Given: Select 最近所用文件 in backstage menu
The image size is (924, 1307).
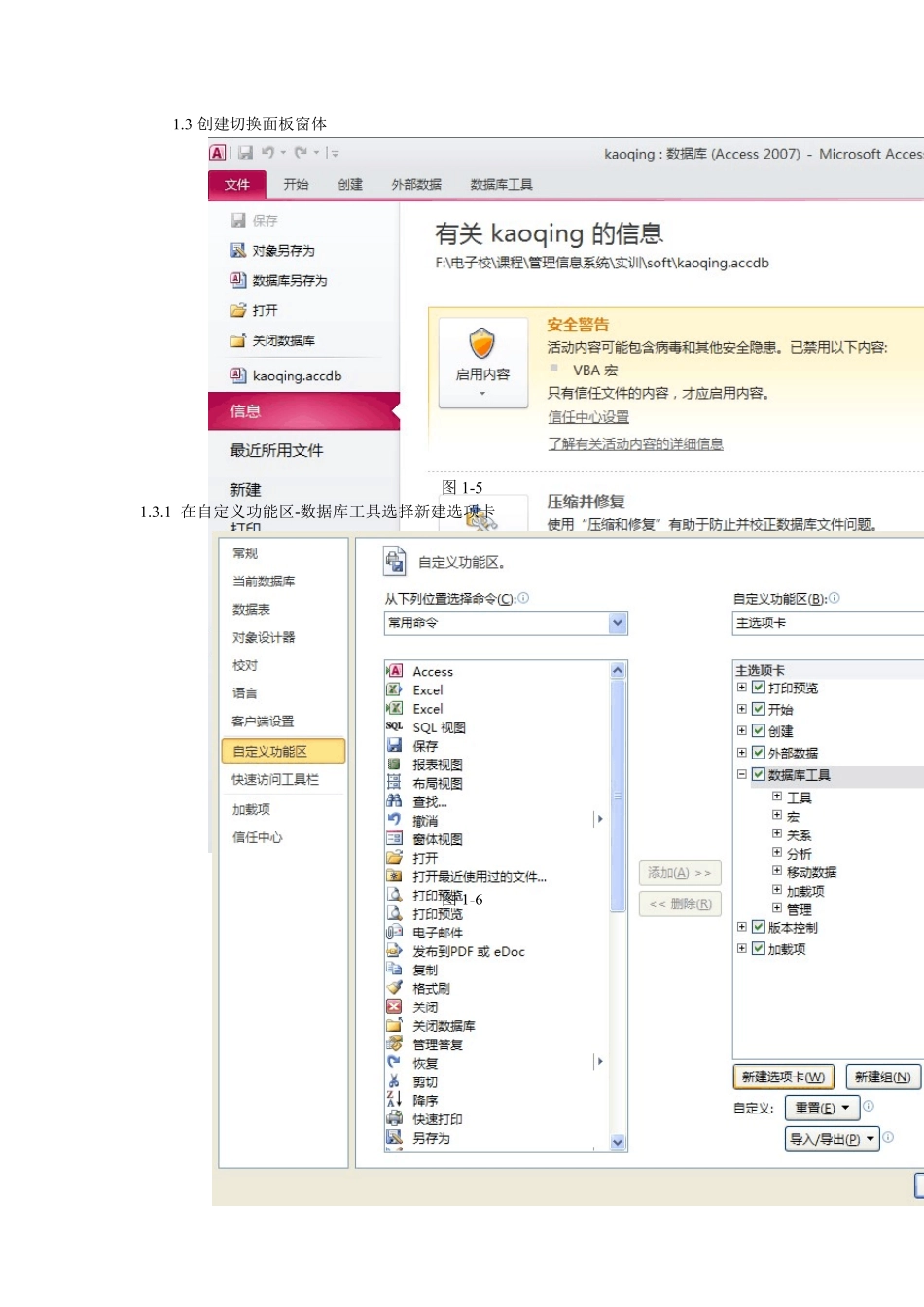Looking at the screenshot, I should point(276,450).
